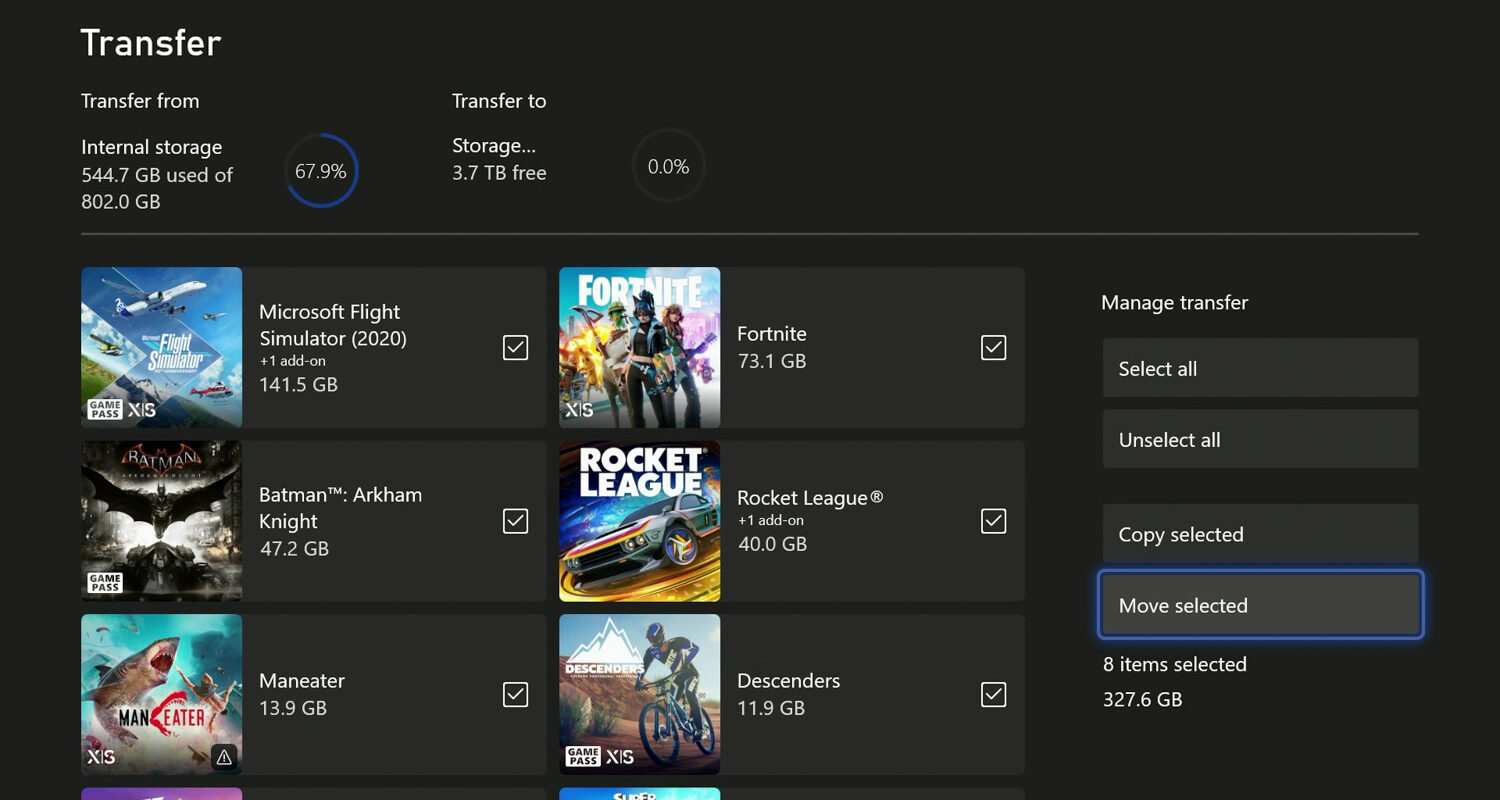Uncheck the Fortnite checkbox
This screenshot has width=1500, height=800.
993,347
